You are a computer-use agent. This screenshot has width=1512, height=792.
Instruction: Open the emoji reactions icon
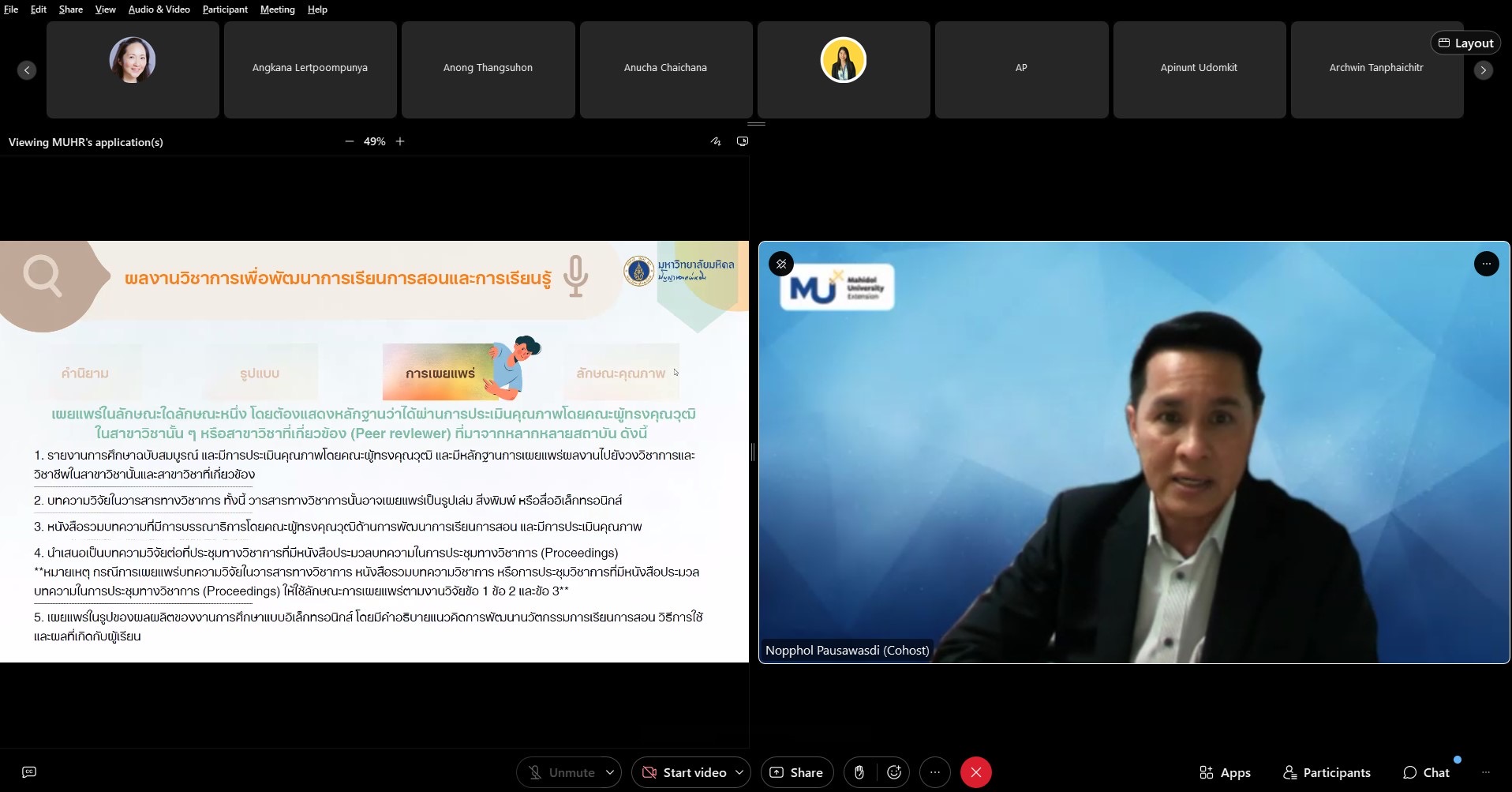point(894,772)
